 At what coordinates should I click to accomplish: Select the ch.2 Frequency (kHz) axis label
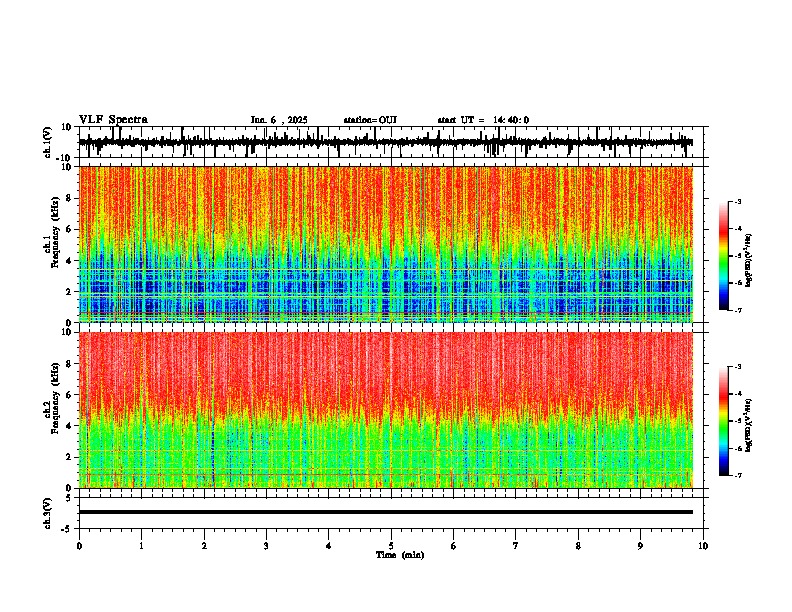55,400
